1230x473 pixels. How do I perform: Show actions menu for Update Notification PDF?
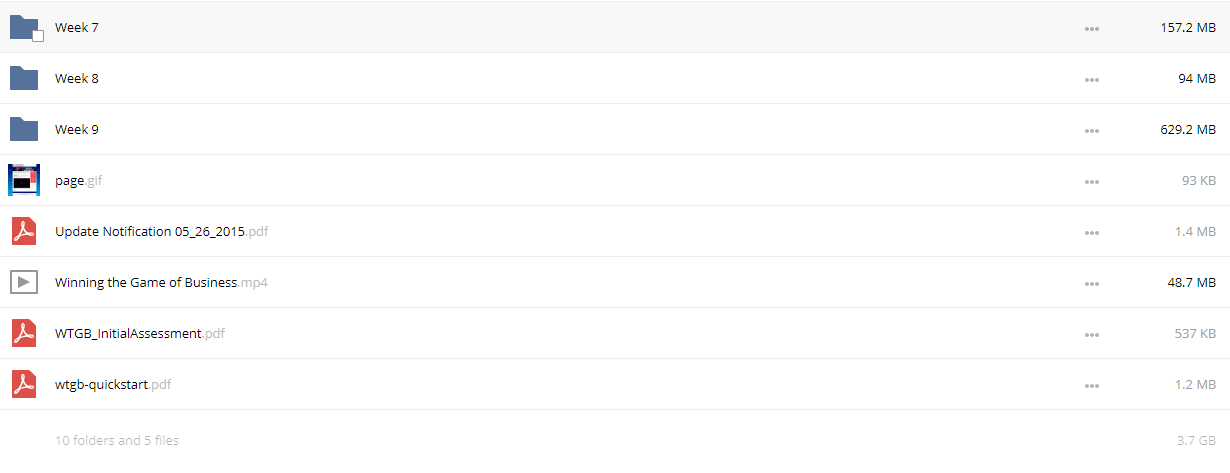coord(1092,233)
